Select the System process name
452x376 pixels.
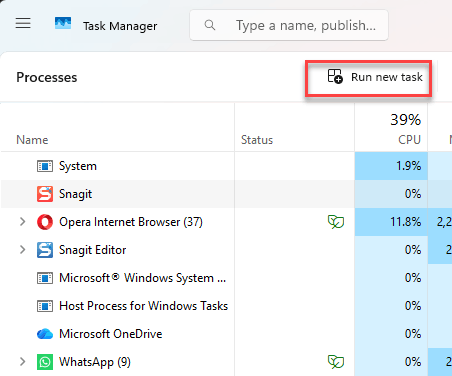point(78,166)
